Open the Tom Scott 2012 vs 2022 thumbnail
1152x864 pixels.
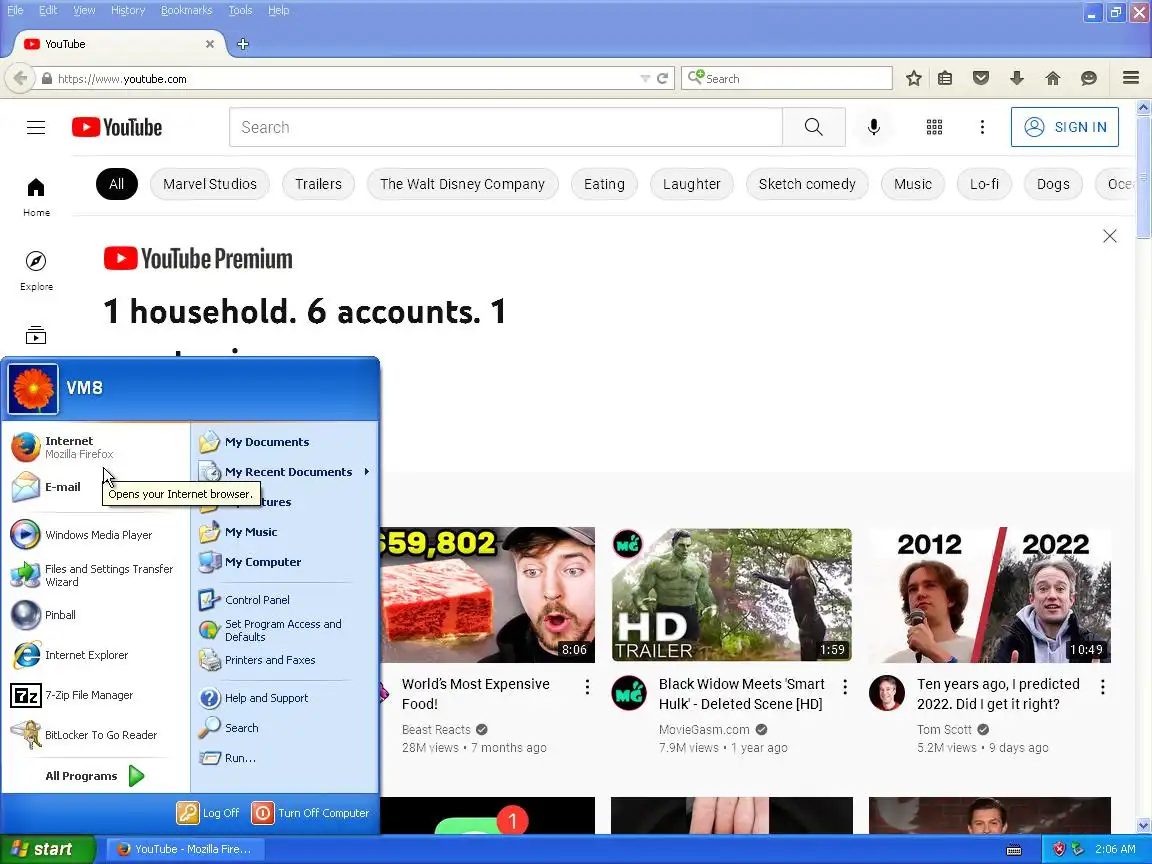pos(989,594)
